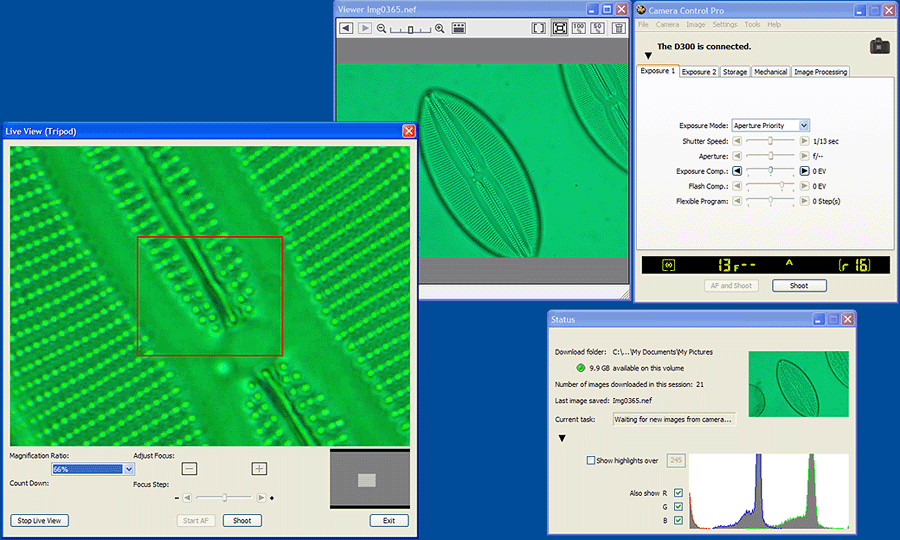
Task: Decrease Aperture with left arrow
Action: tap(737, 156)
